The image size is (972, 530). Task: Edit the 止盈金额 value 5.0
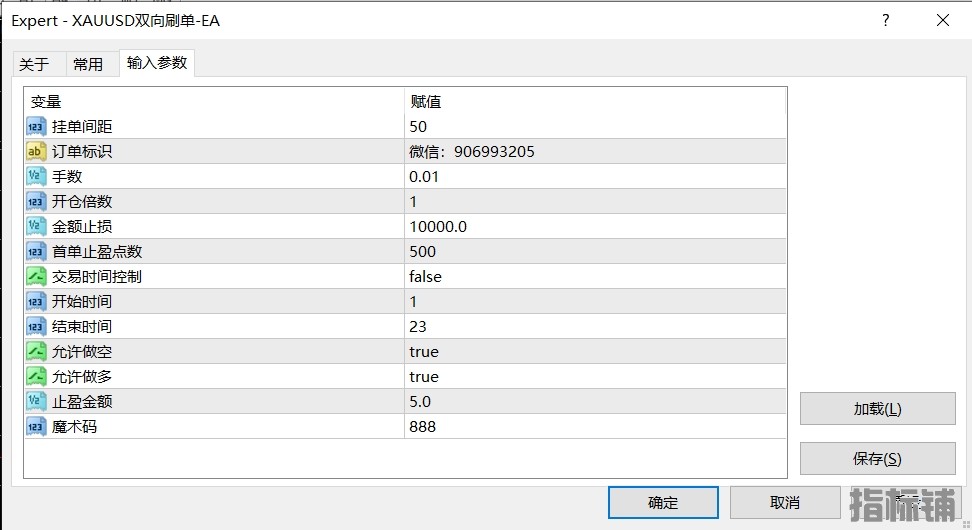595,402
